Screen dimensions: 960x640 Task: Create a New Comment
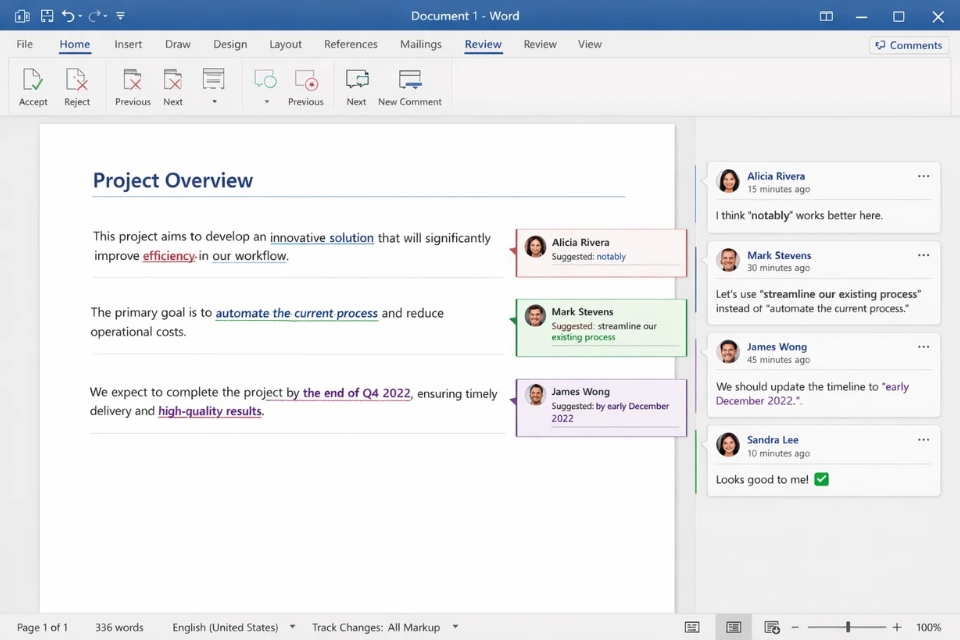[409, 85]
